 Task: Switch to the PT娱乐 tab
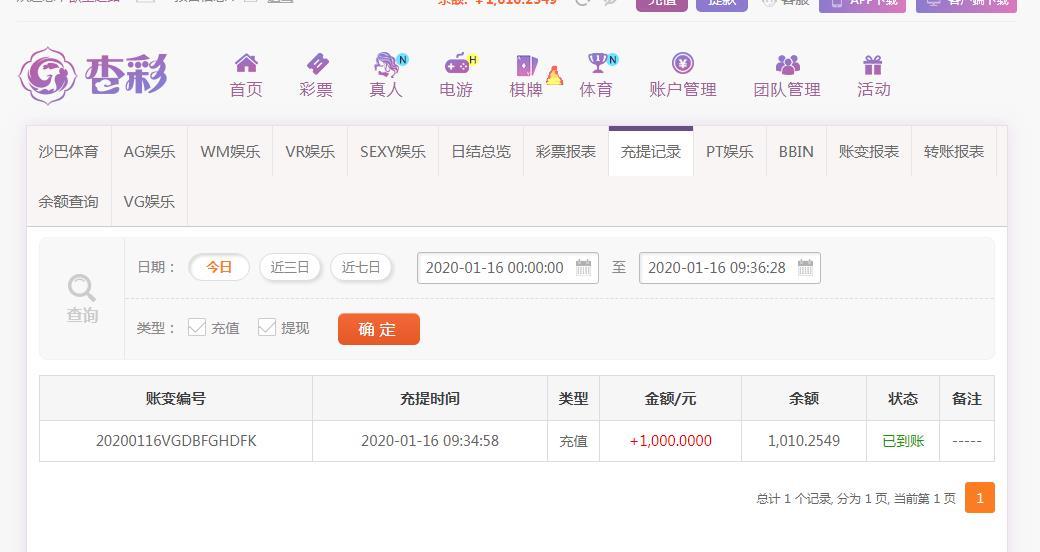pos(730,151)
